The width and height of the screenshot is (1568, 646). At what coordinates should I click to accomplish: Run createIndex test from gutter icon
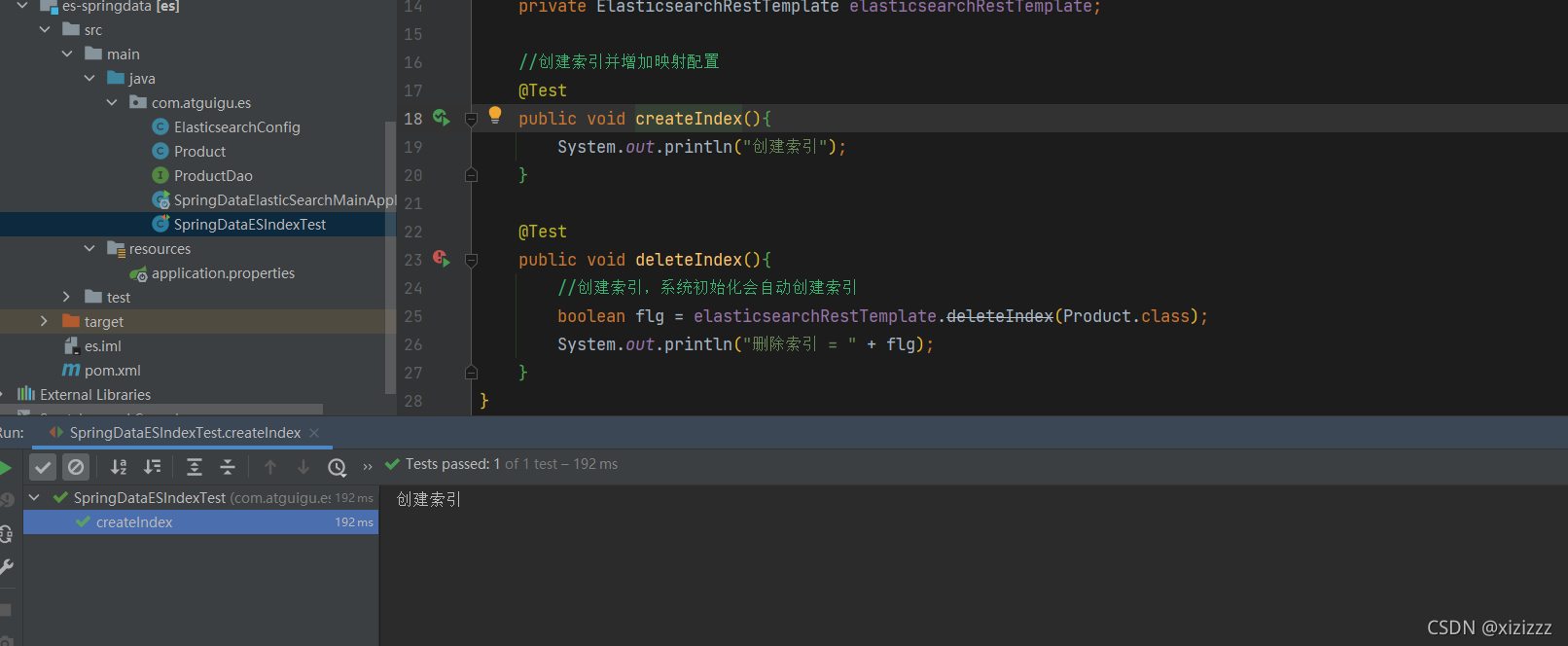442,118
